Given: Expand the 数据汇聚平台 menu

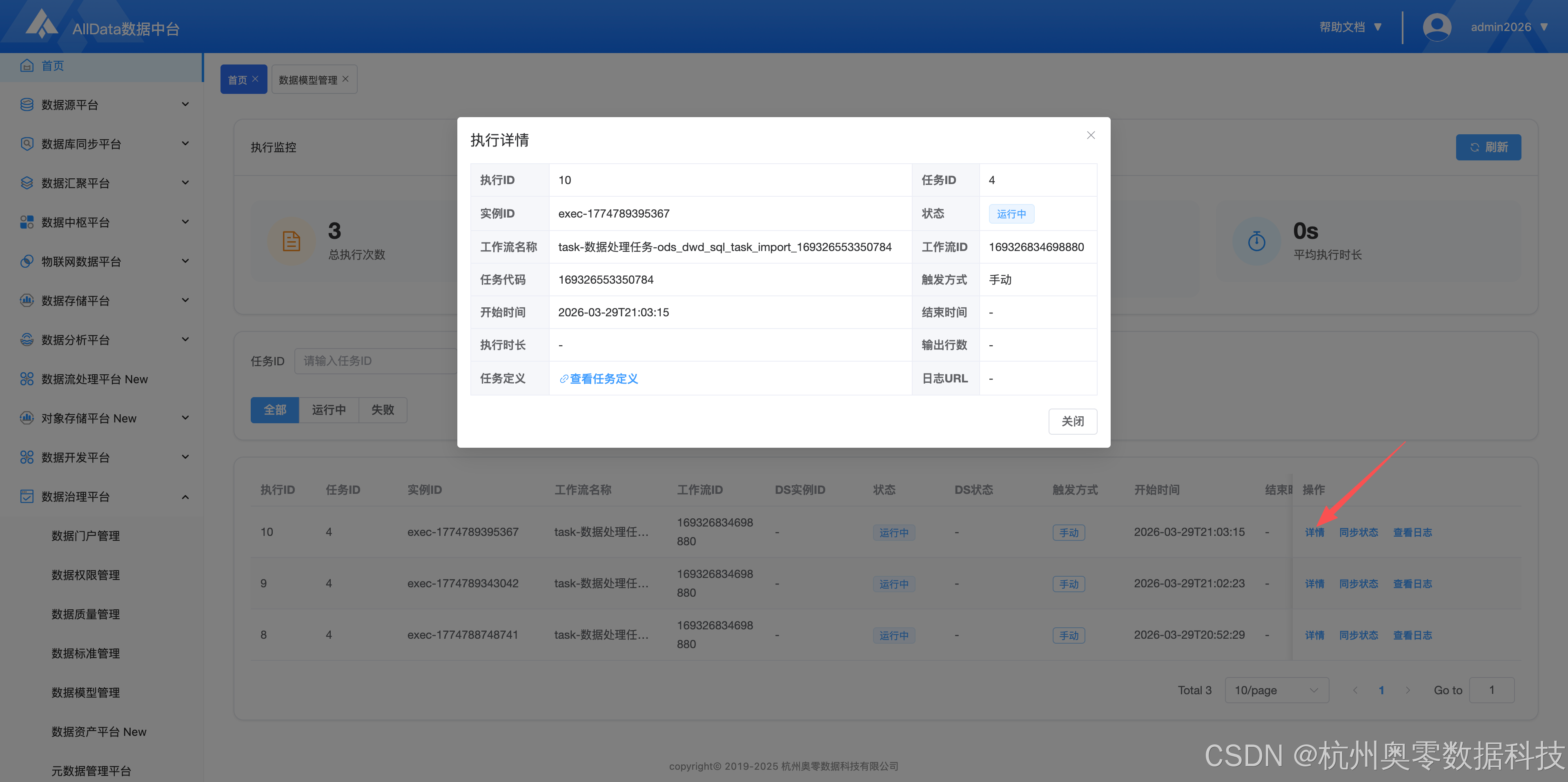Looking at the screenshot, I should [185, 182].
